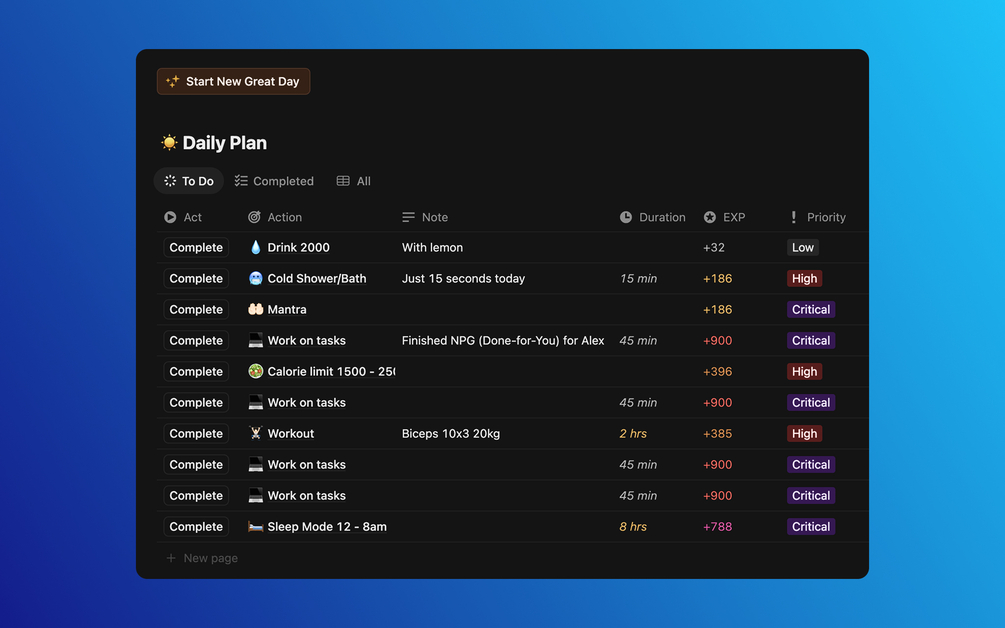The width and height of the screenshot is (1005, 628).
Task: Click the +396 EXP value
Action: point(717,372)
